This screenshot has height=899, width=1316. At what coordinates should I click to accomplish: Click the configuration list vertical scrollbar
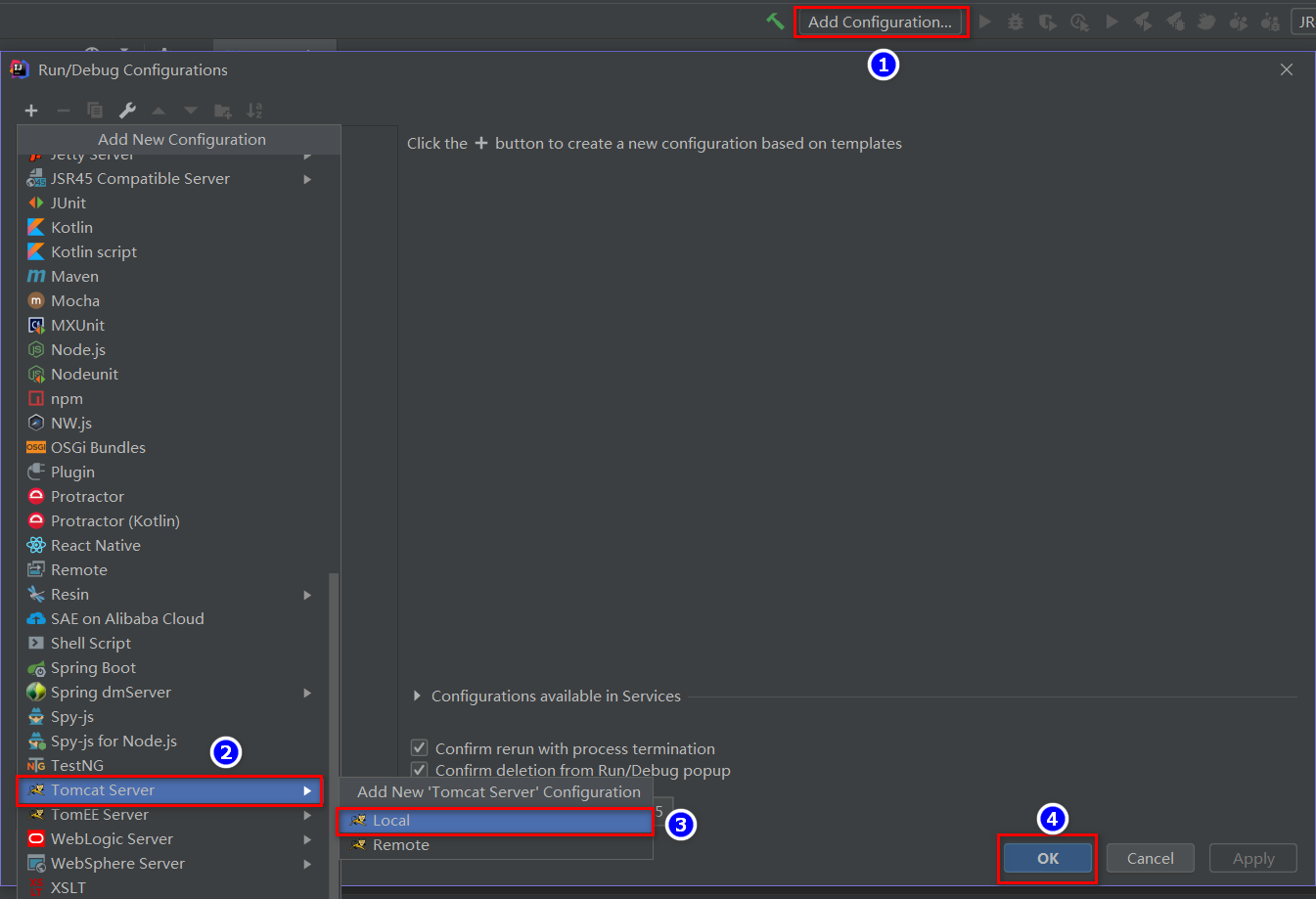click(x=334, y=734)
